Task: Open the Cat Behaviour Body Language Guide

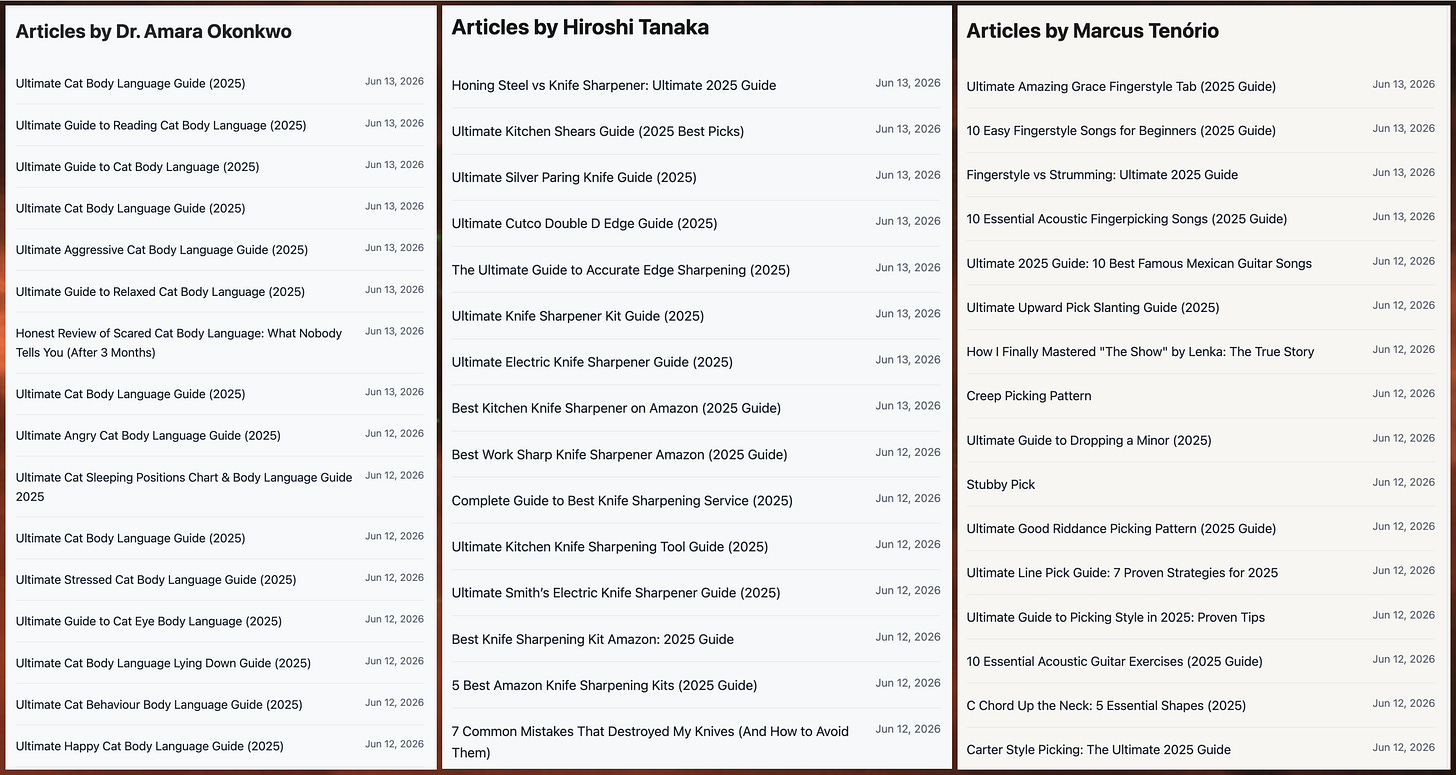Action: pyautogui.click(x=159, y=705)
